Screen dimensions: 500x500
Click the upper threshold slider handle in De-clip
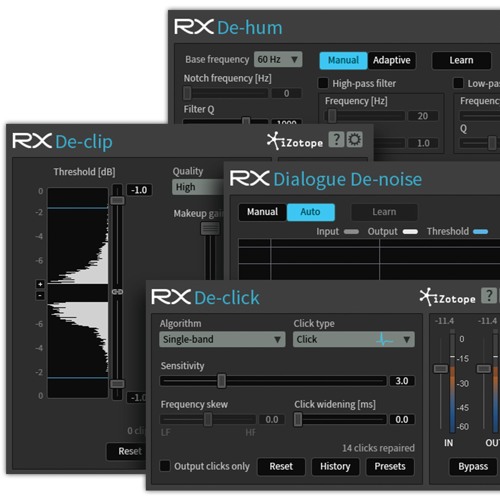[x=117, y=200]
